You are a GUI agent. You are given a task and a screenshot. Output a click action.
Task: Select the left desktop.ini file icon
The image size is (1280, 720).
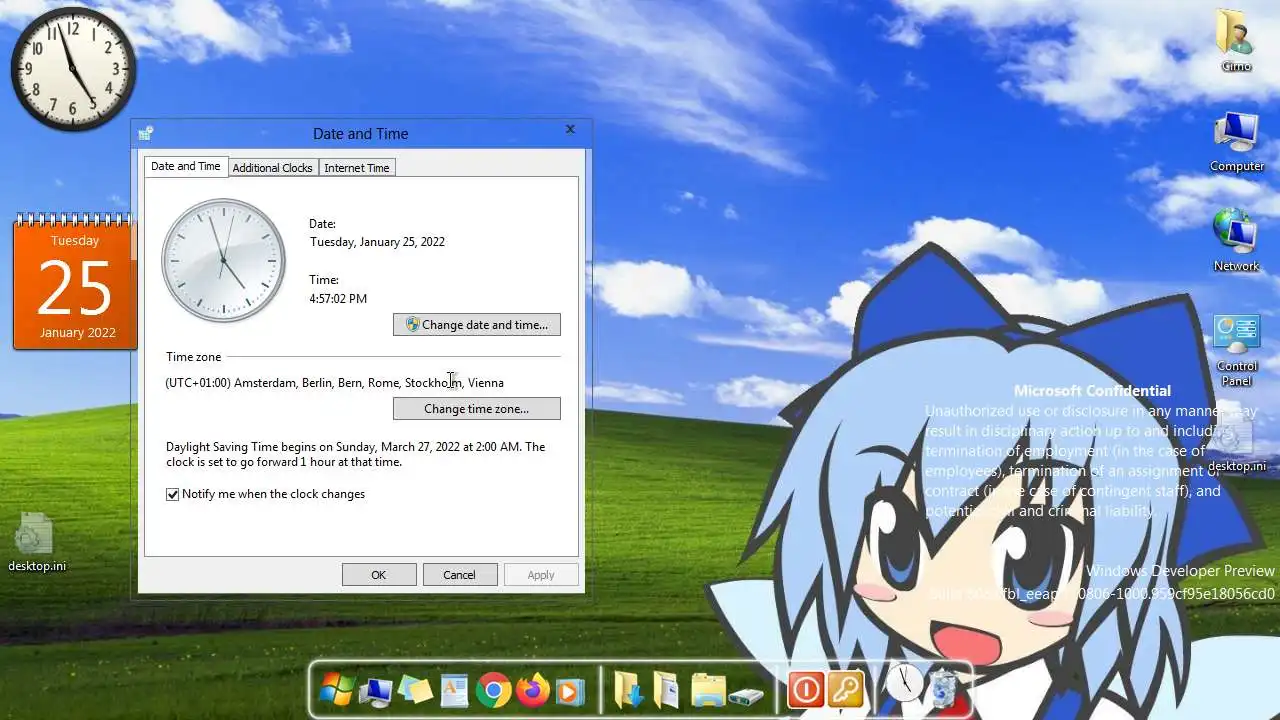click(37, 543)
